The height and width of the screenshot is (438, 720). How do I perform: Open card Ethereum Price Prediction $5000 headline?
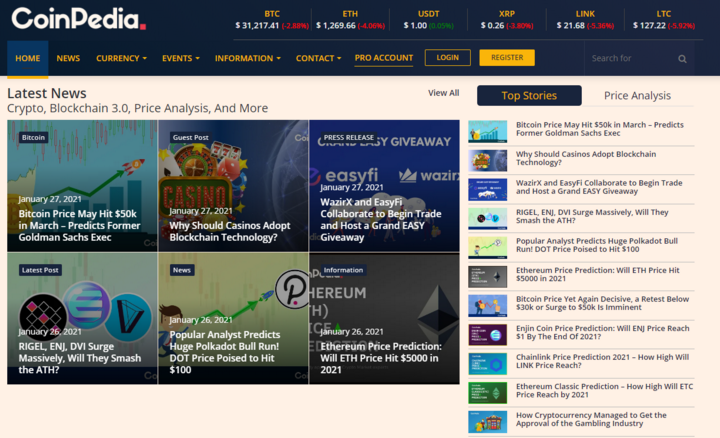click(x=381, y=358)
